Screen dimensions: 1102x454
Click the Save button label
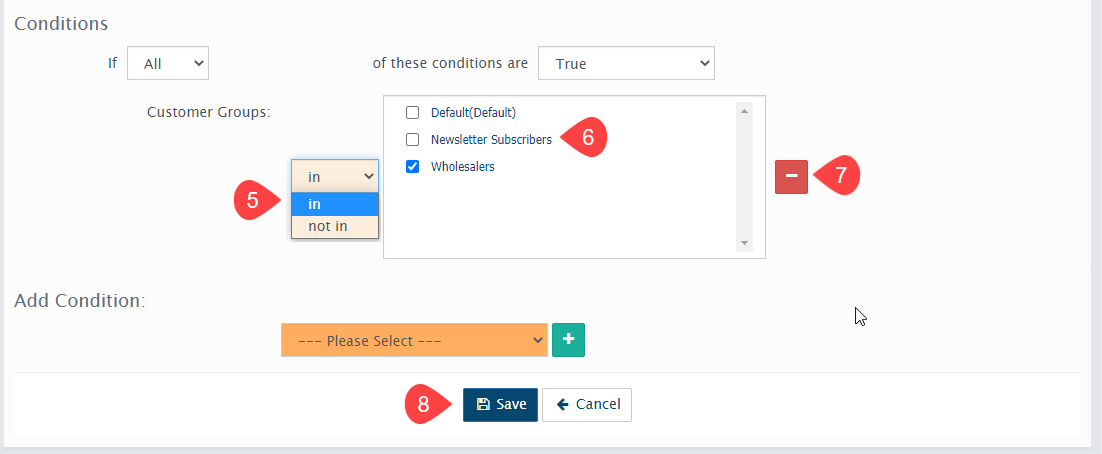coord(511,405)
